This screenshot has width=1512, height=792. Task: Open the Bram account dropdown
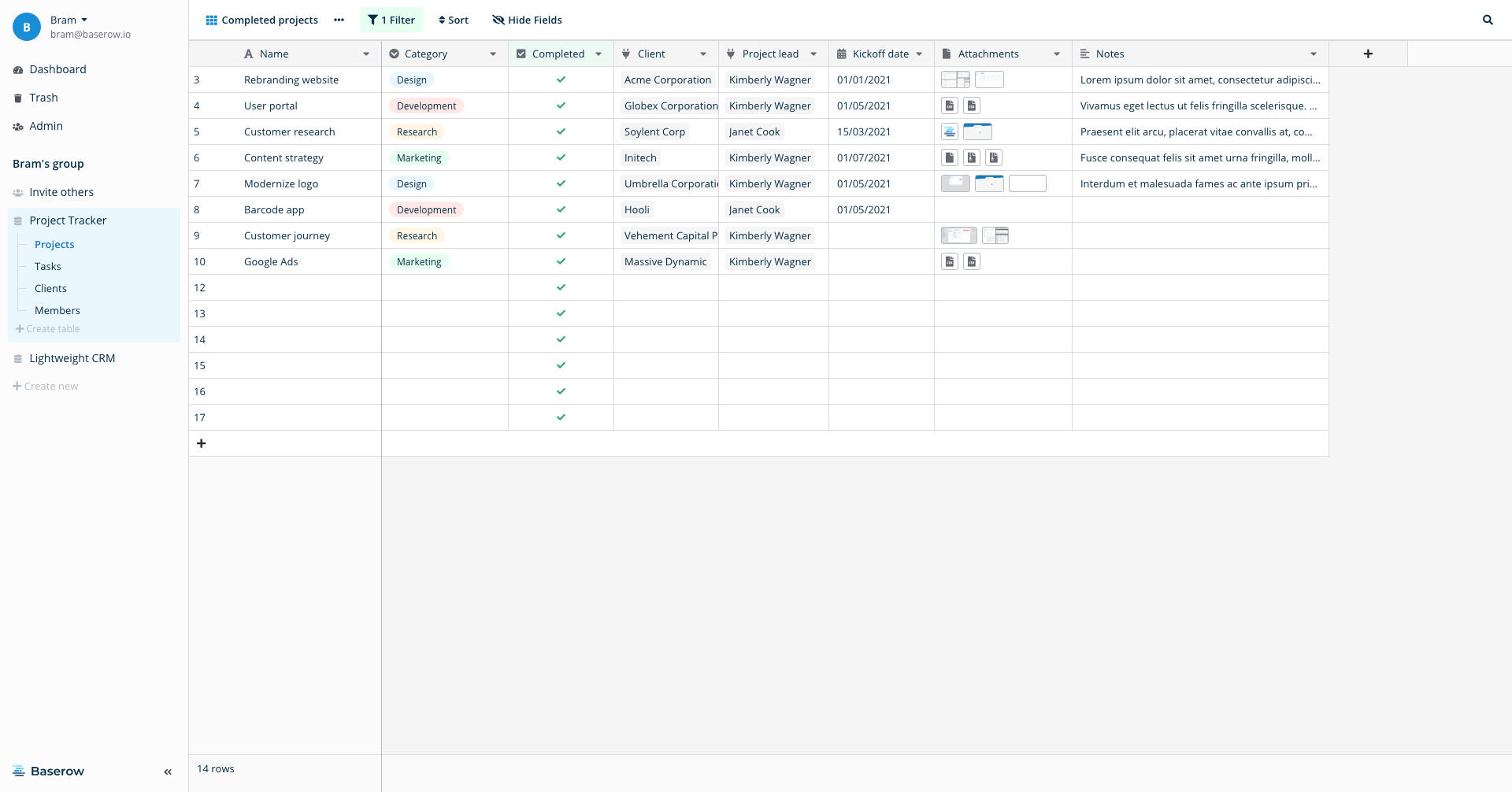click(69, 19)
